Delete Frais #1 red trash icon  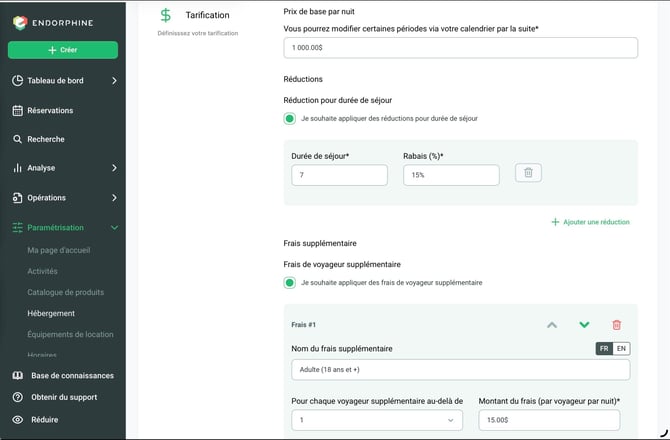tap(616, 325)
